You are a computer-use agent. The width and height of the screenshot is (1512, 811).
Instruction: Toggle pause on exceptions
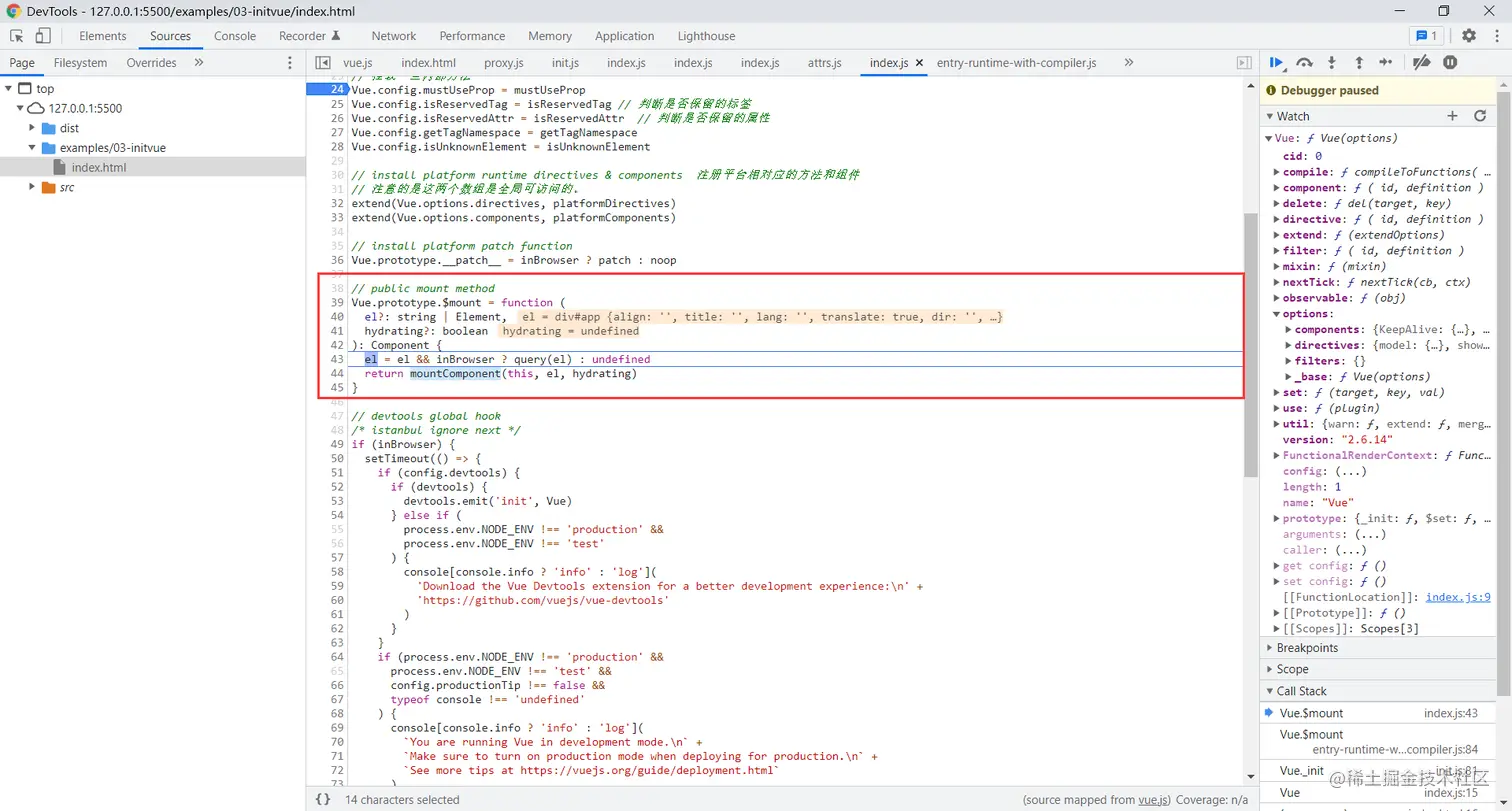(1450, 62)
